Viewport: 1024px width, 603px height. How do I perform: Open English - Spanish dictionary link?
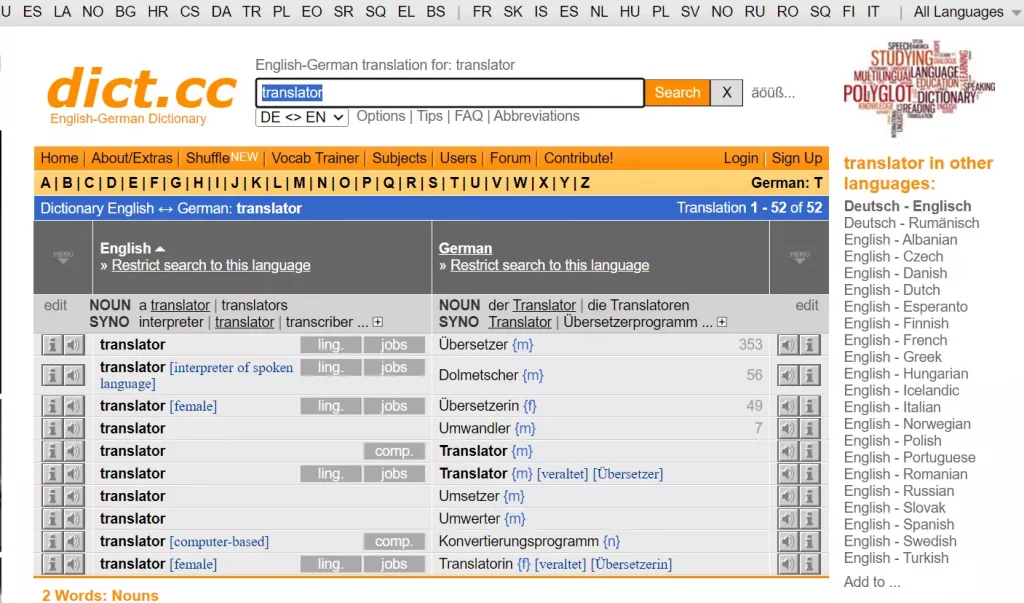(899, 525)
